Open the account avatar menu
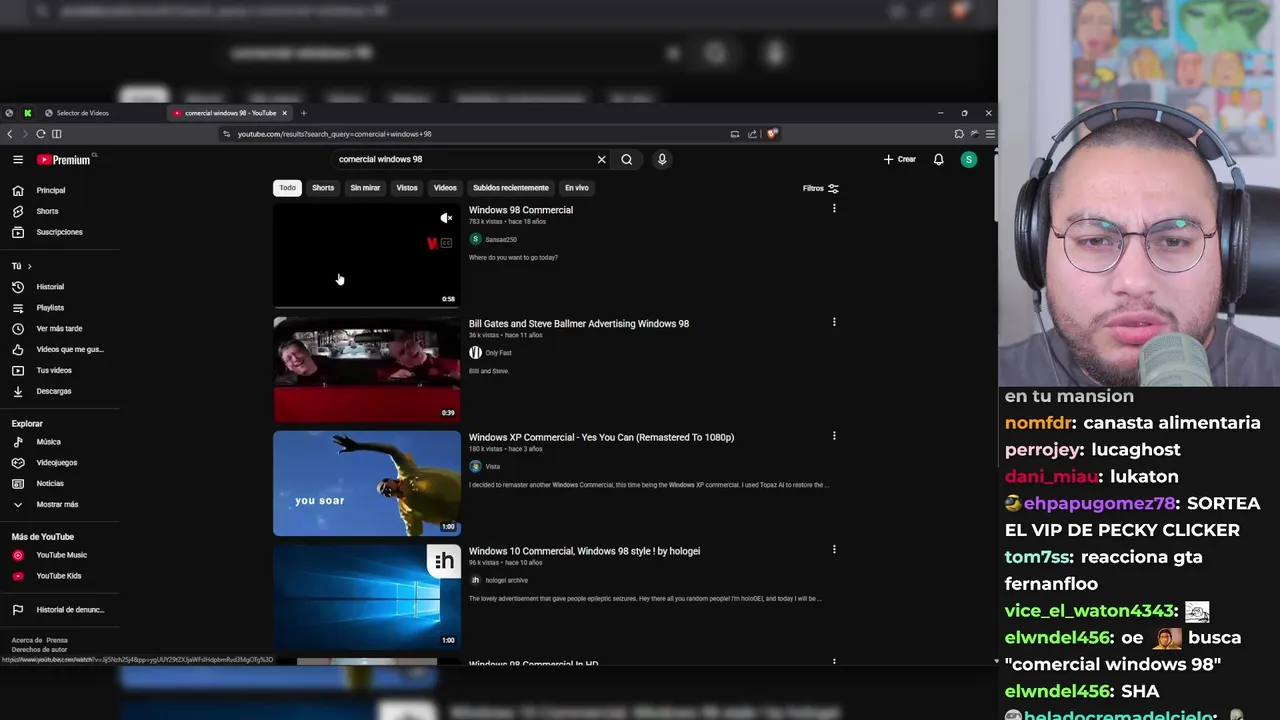Viewport: 1280px width, 720px height. [x=968, y=159]
